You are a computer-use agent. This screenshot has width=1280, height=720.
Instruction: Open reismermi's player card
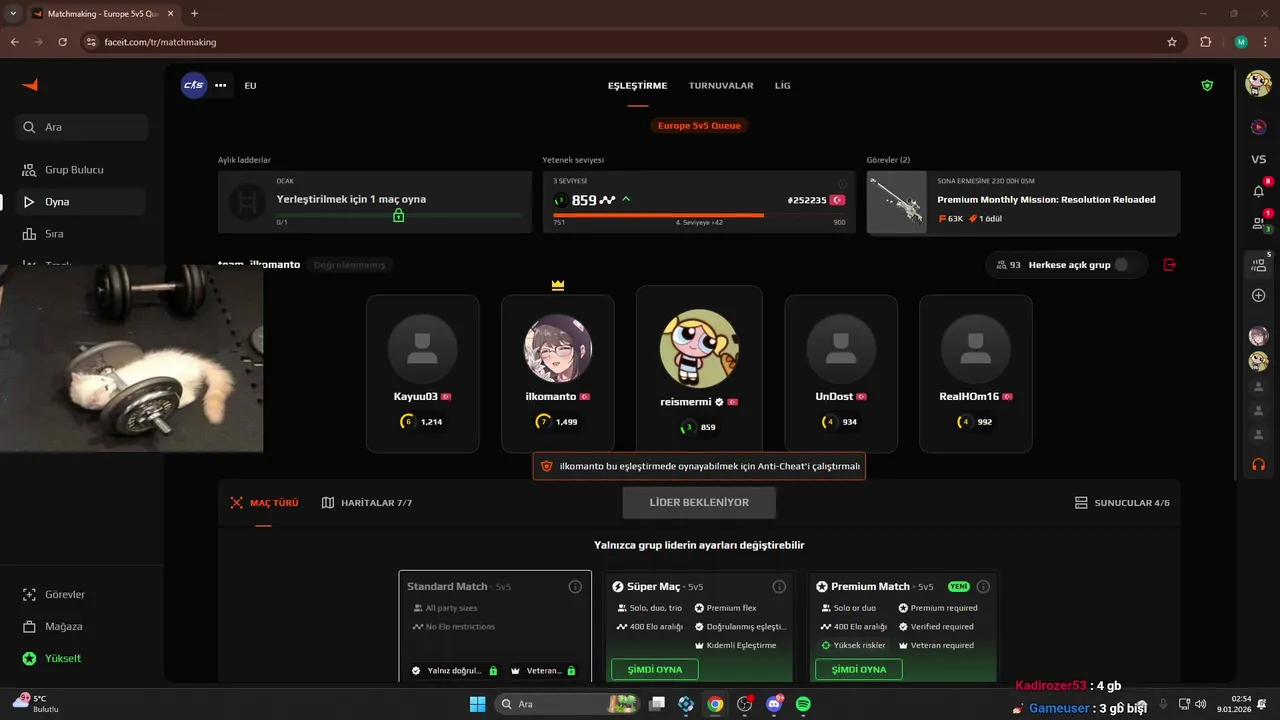coord(699,370)
